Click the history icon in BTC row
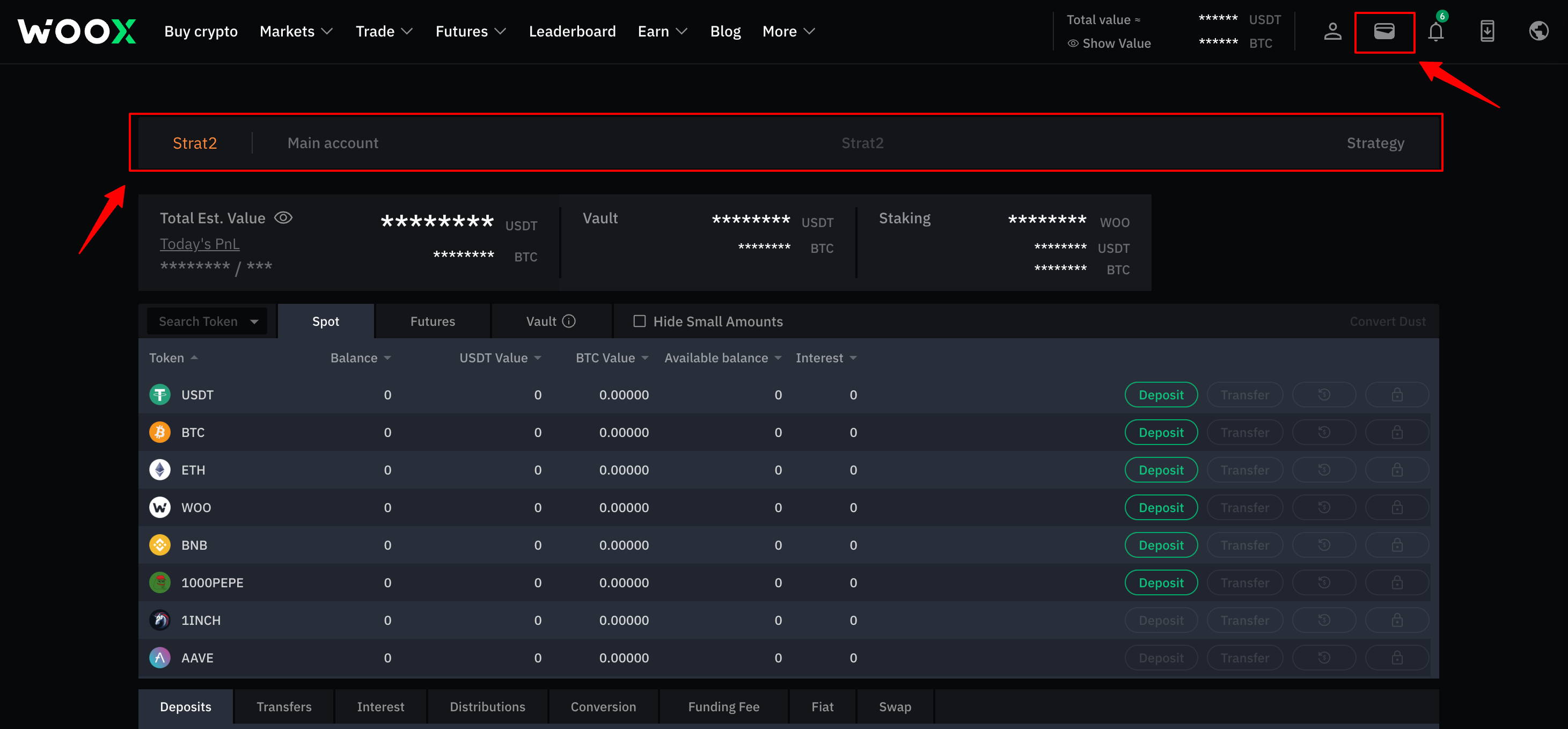The width and height of the screenshot is (1568, 729). (1324, 432)
